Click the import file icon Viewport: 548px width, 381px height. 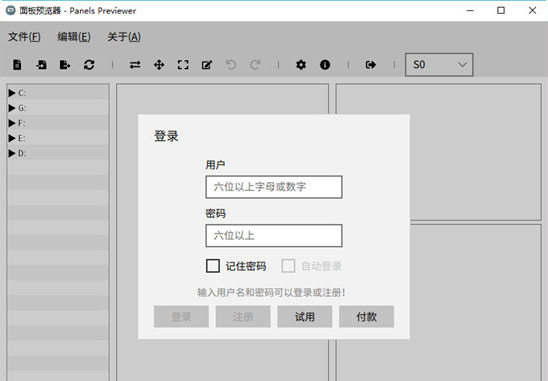pyautogui.click(x=41, y=65)
